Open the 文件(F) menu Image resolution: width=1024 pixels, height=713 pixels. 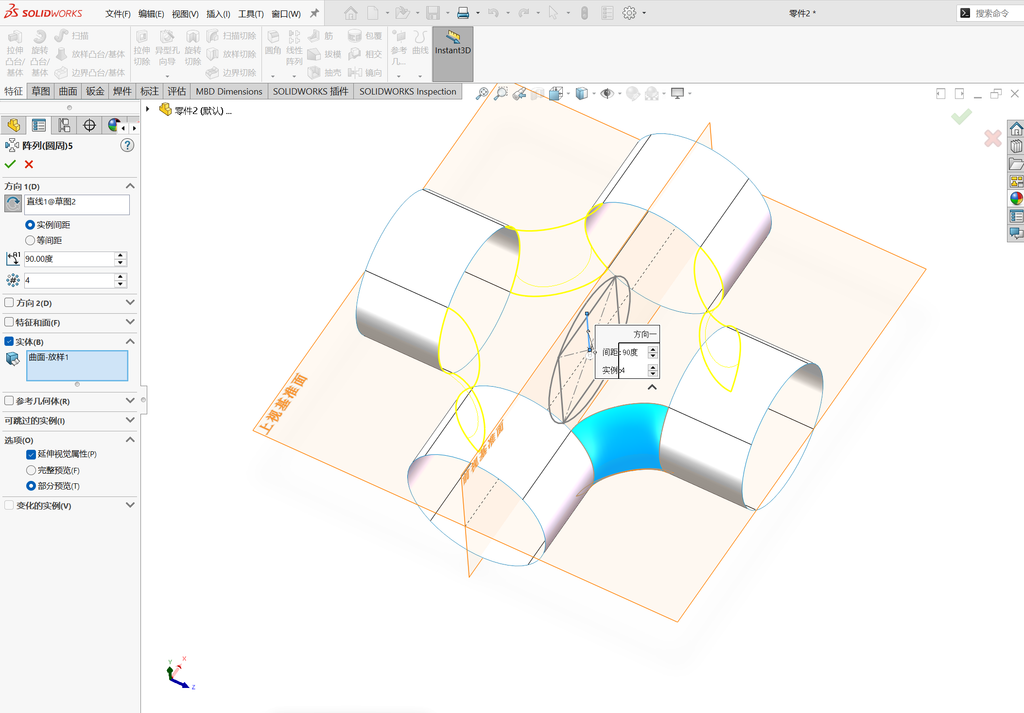[118, 14]
